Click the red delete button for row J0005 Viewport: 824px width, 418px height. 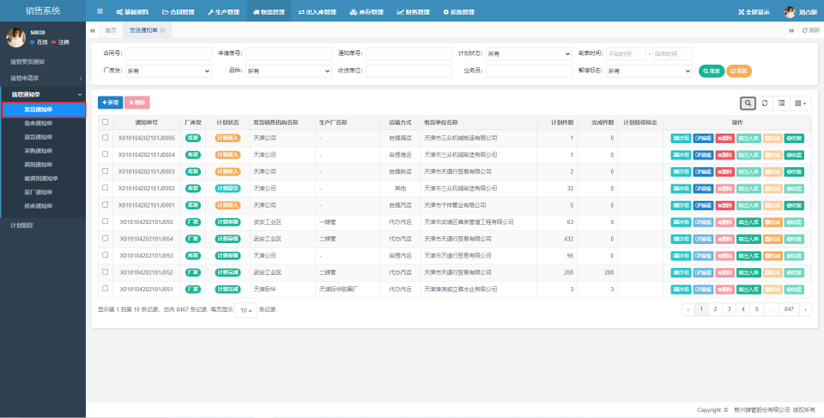pos(725,138)
